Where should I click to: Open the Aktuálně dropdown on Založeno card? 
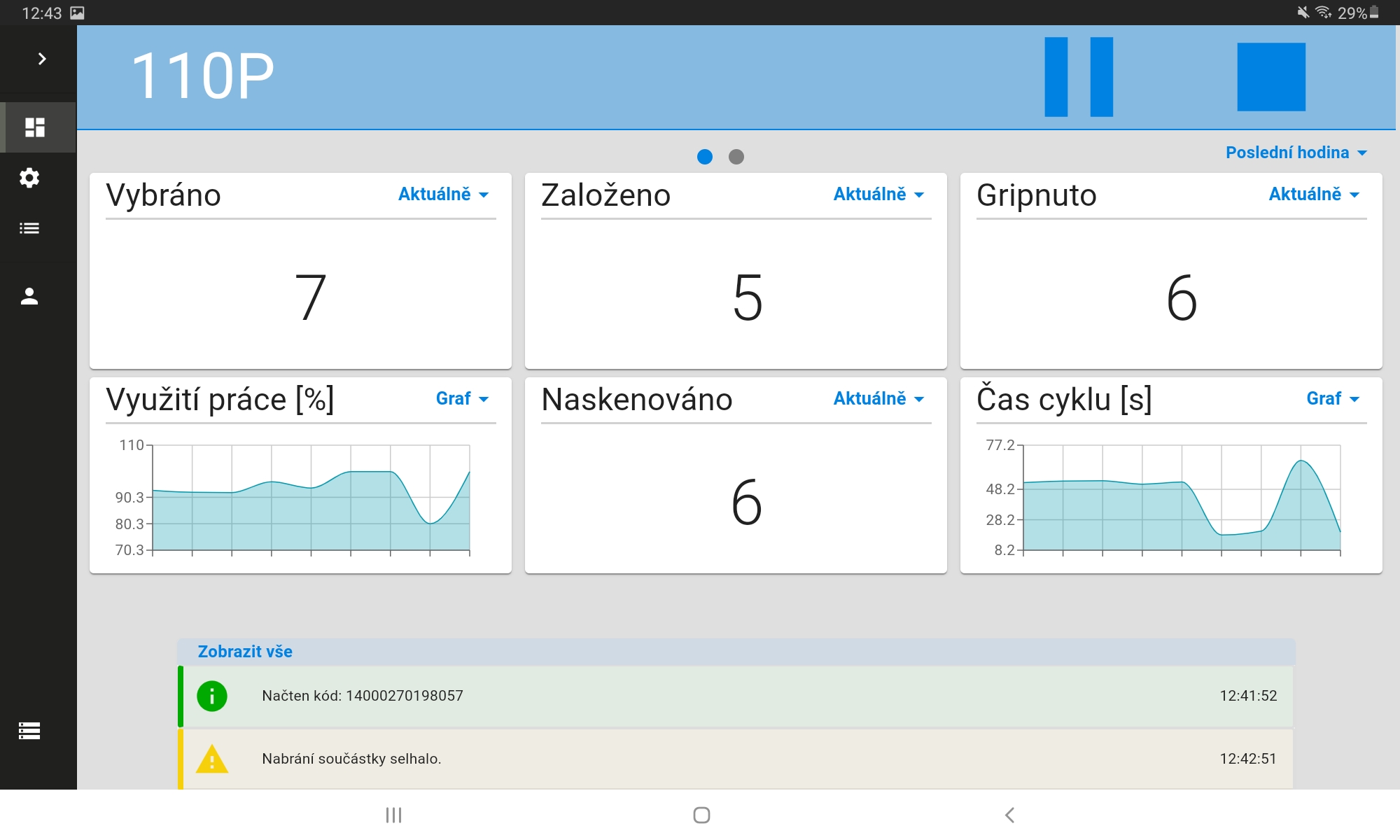(878, 195)
